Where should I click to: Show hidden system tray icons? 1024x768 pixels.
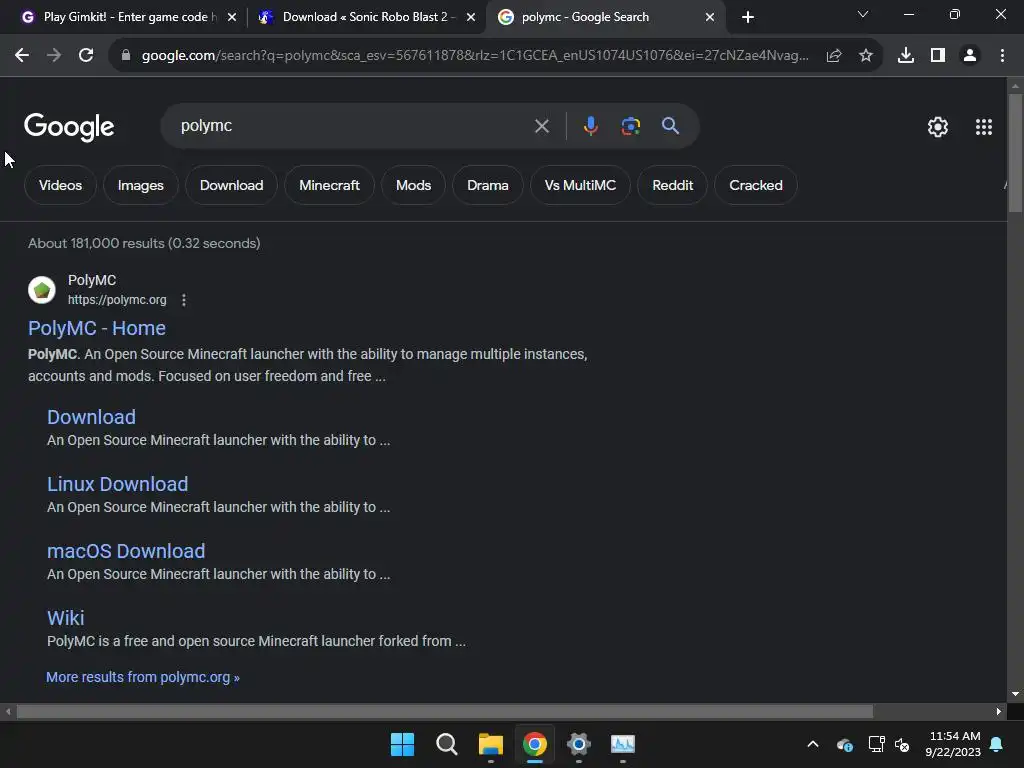[813, 744]
